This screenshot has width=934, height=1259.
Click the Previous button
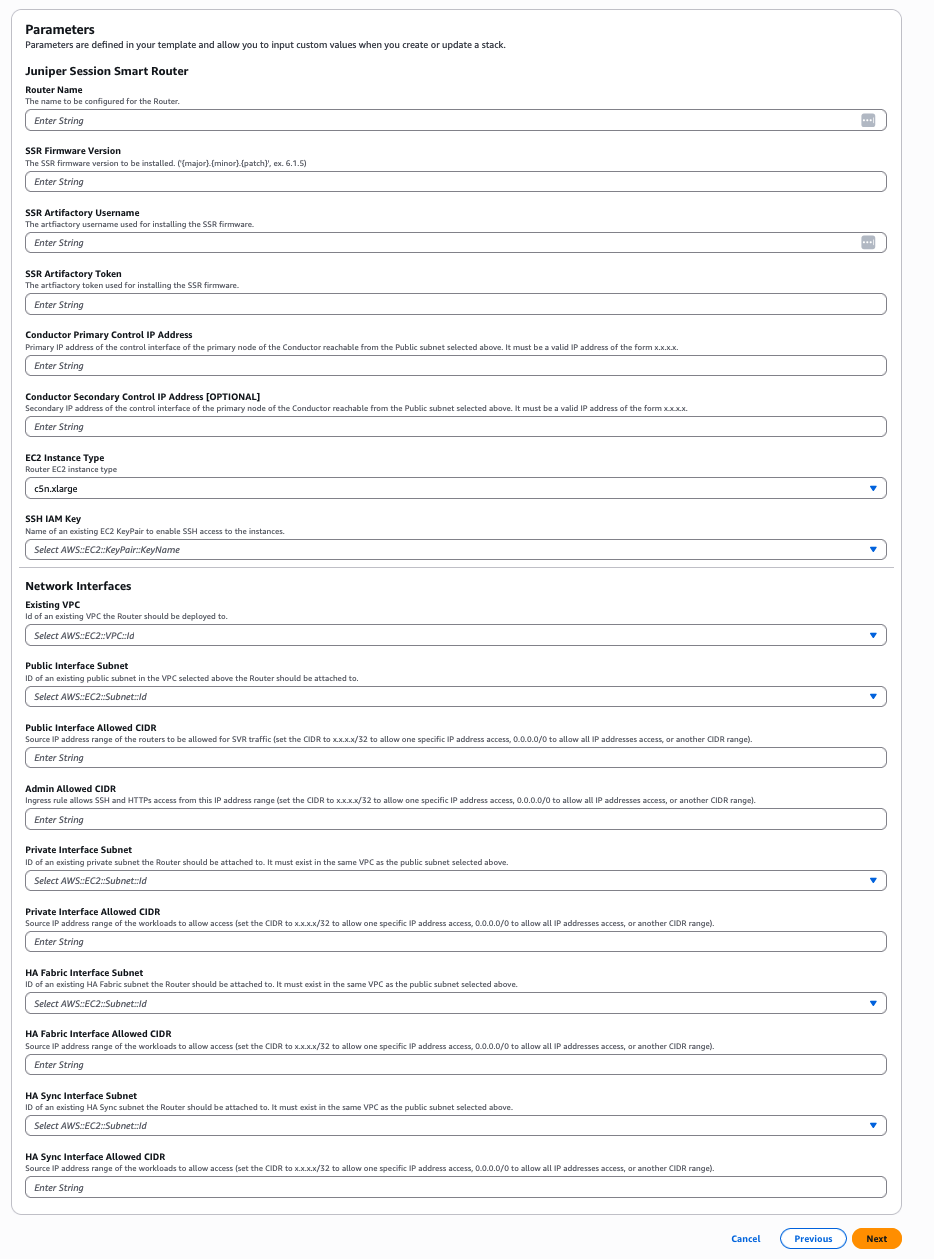(x=812, y=1238)
